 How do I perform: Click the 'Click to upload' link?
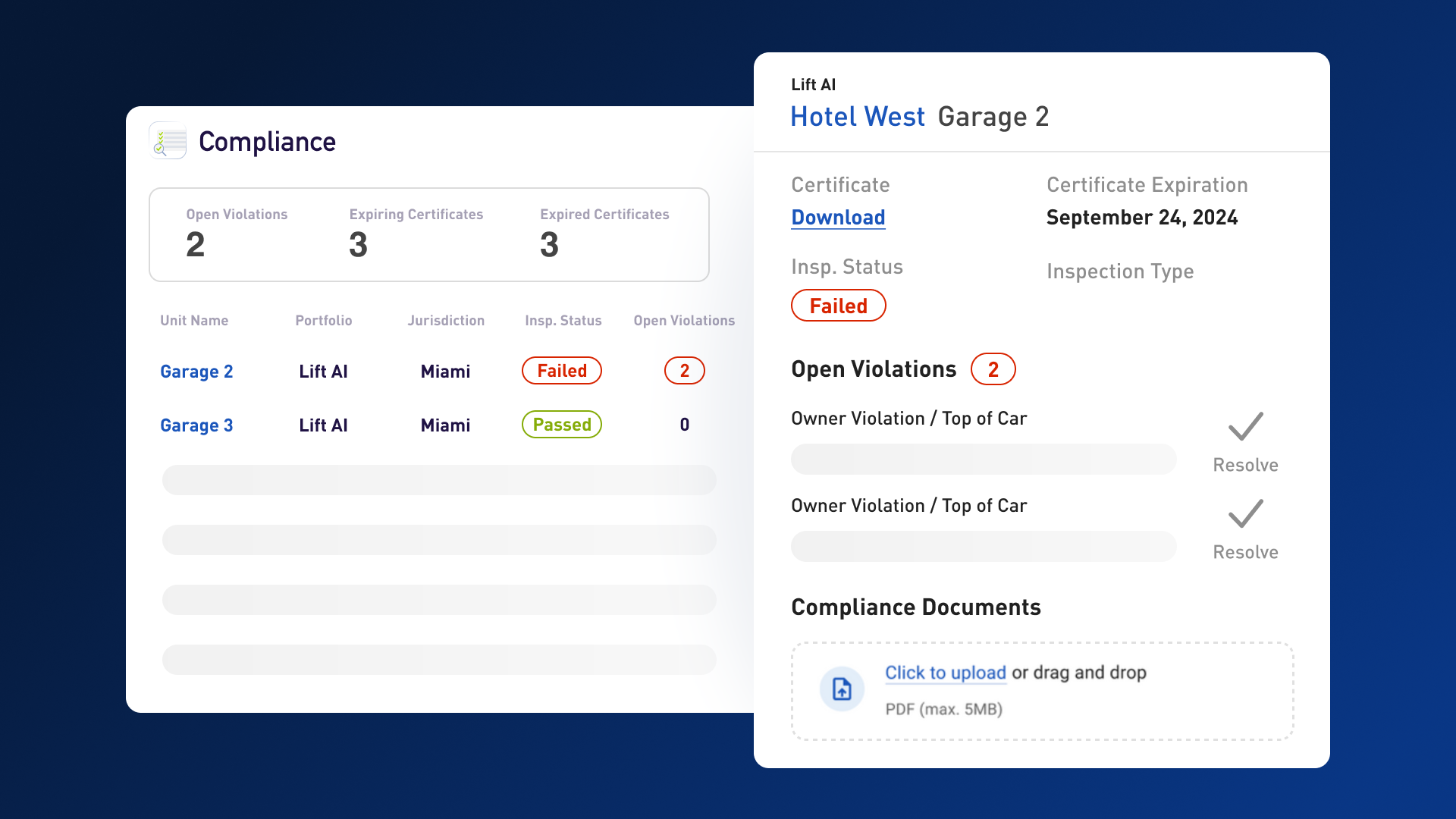click(x=945, y=673)
